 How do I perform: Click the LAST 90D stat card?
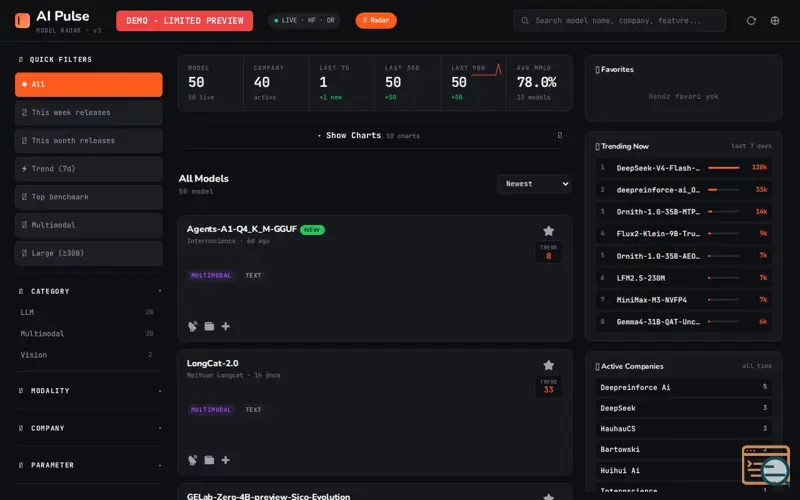[473, 83]
